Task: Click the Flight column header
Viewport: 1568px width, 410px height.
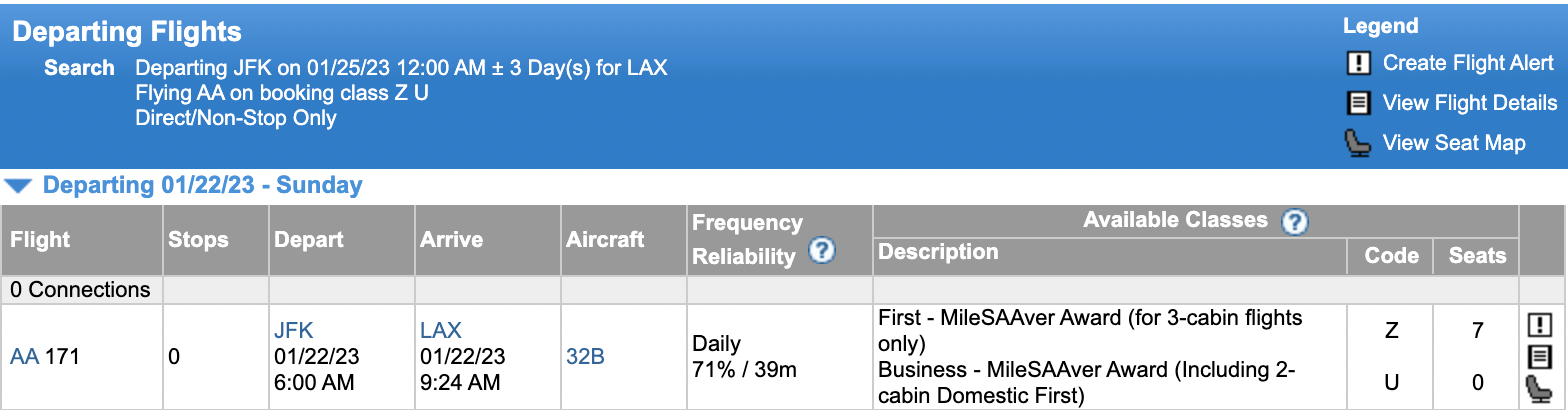Action: tap(40, 240)
